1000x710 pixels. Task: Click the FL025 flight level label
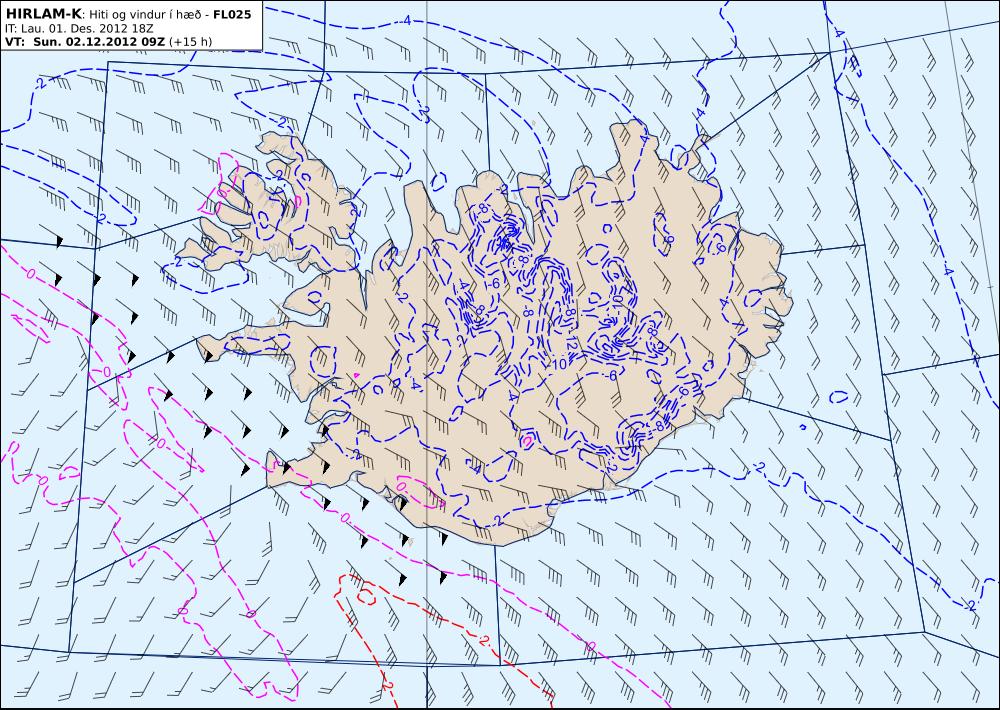tap(232, 14)
